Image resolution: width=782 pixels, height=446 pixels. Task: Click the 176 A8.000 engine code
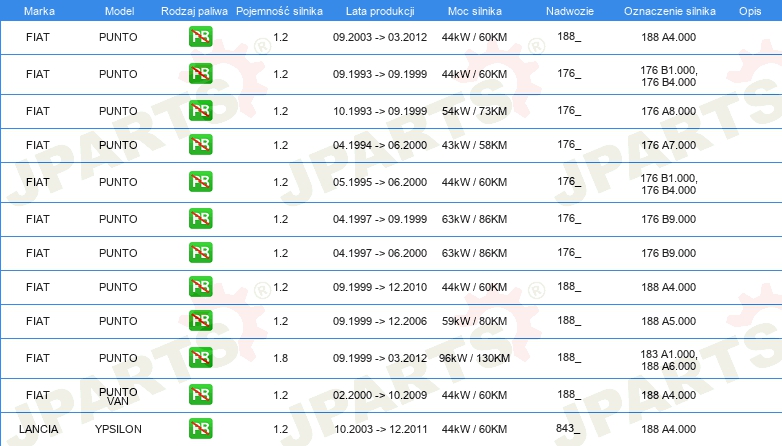(669, 111)
